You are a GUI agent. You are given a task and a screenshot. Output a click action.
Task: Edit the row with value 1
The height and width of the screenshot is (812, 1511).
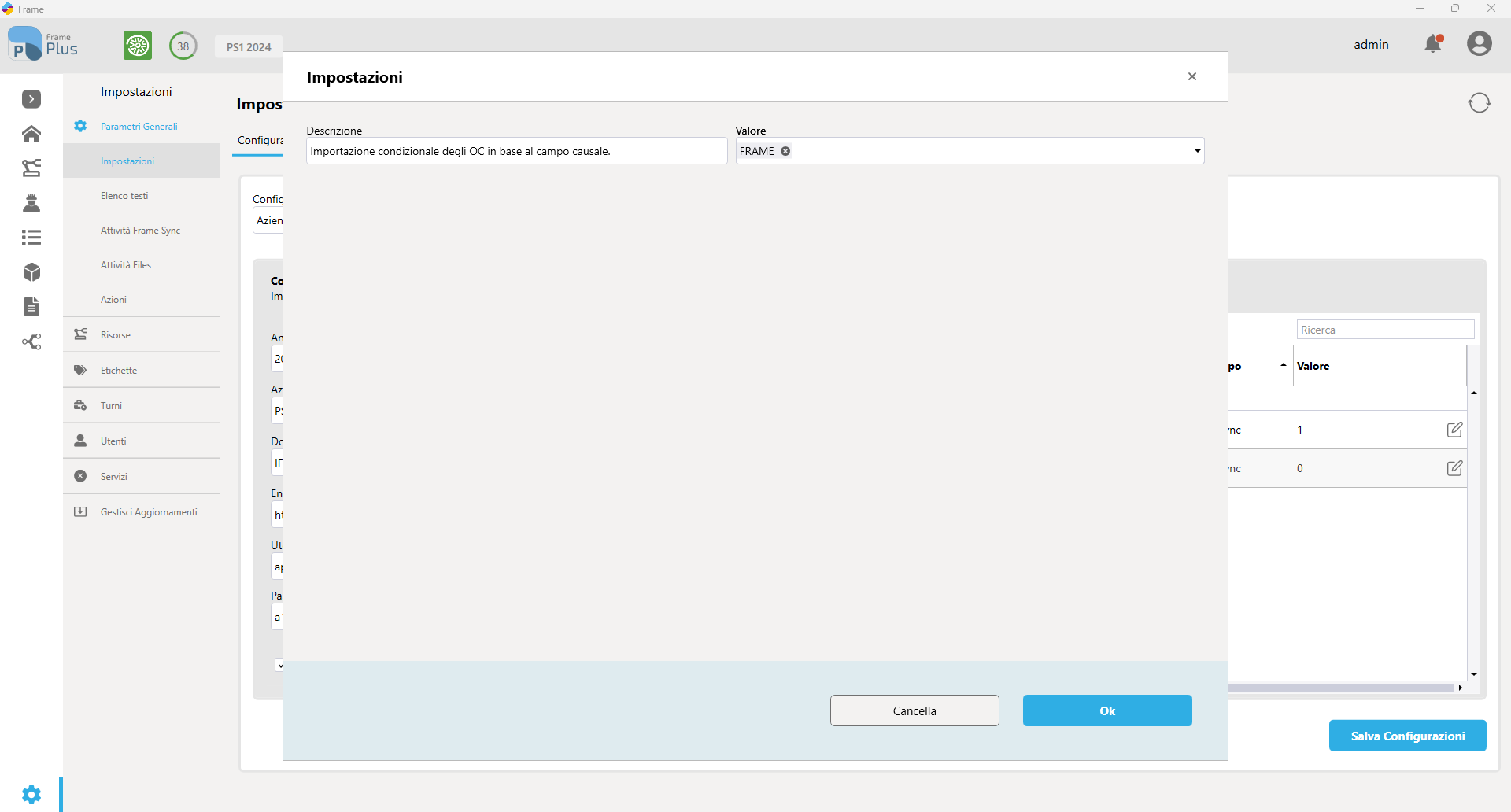coord(1454,430)
